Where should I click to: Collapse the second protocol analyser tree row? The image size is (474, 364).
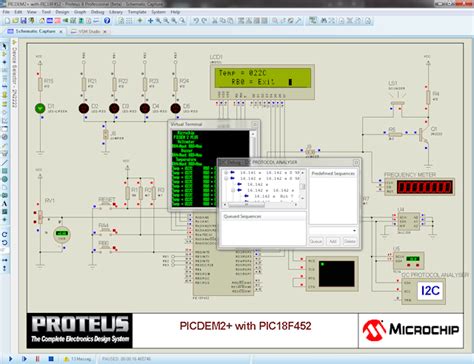pos(226,179)
